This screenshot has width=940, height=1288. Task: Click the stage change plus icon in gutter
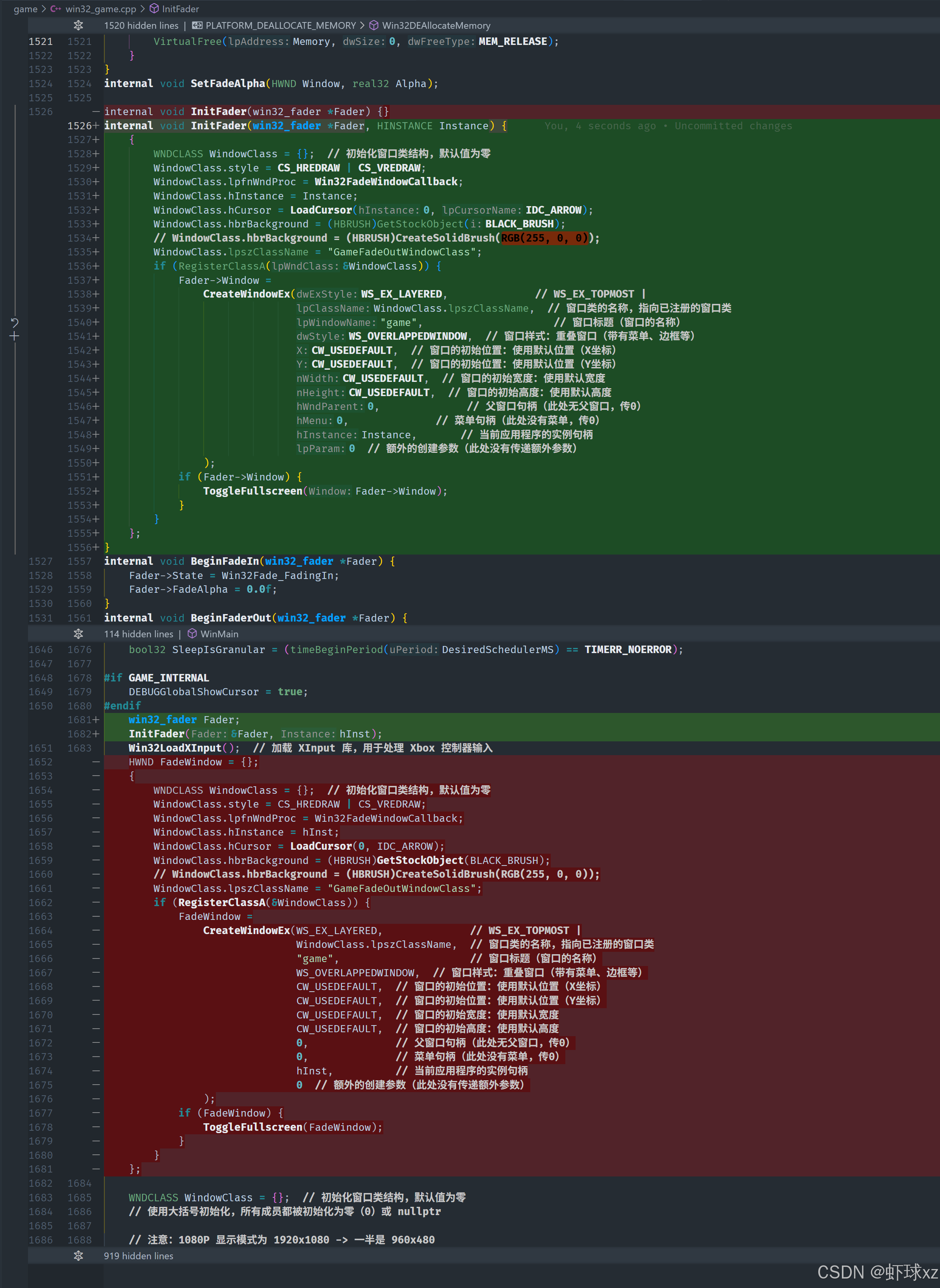15,336
